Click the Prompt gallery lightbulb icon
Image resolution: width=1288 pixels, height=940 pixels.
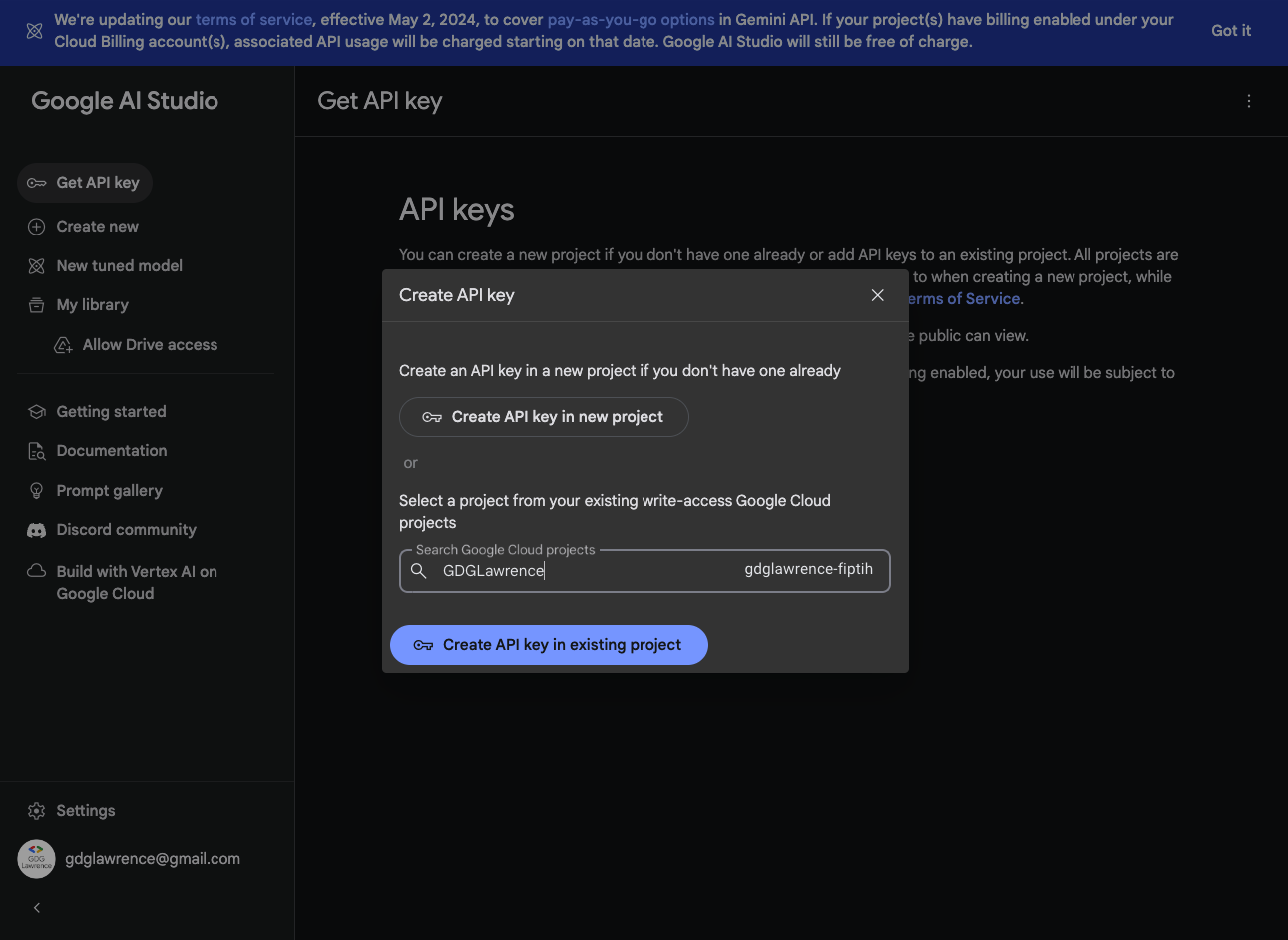(x=37, y=491)
